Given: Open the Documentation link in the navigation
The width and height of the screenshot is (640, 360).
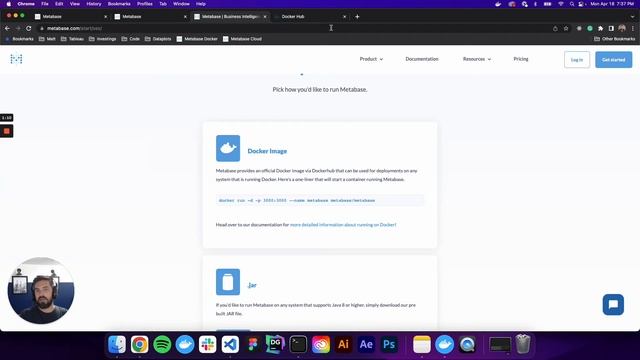Looking at the screenshot, I should (x=422, y=59).
